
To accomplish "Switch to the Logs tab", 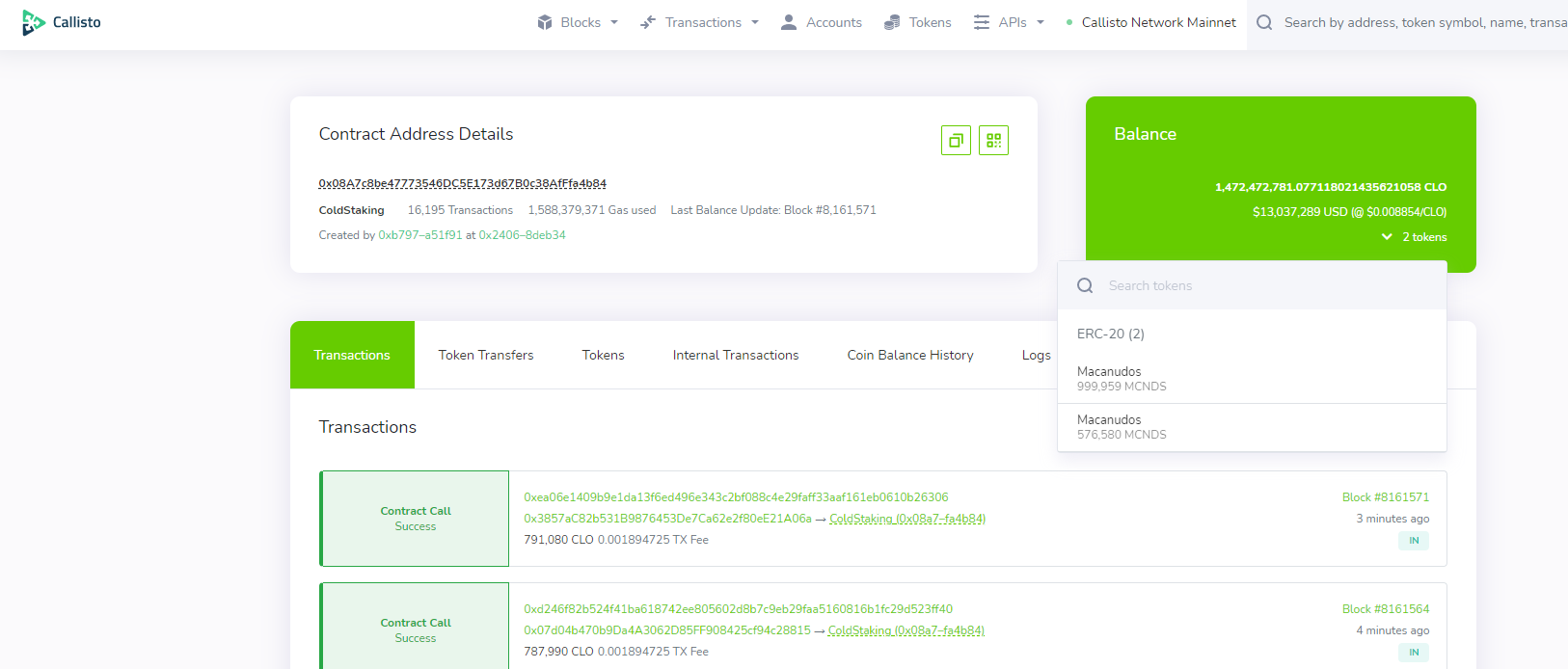I will [x=1037, y=355].
